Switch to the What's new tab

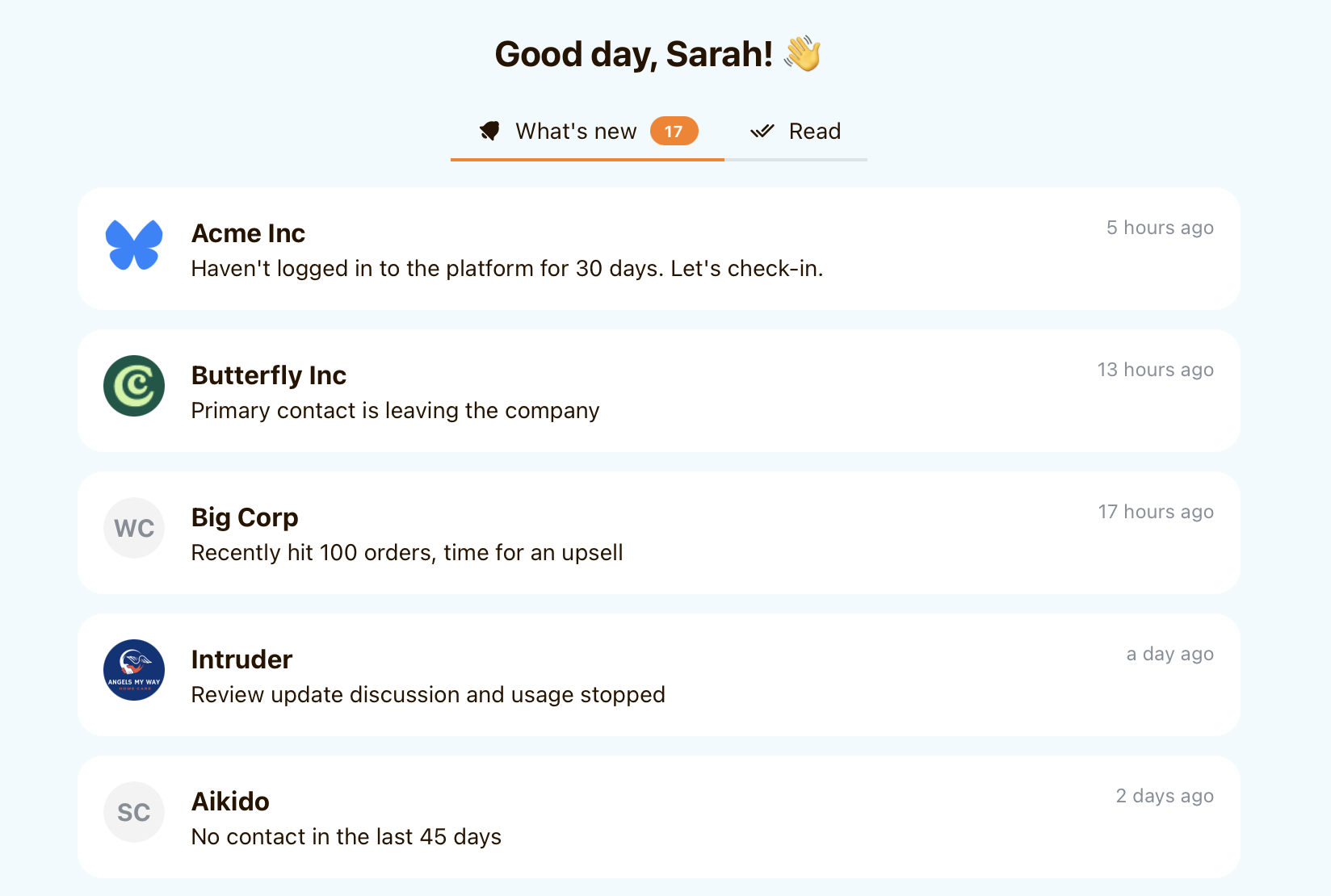(x=576, y=131)
